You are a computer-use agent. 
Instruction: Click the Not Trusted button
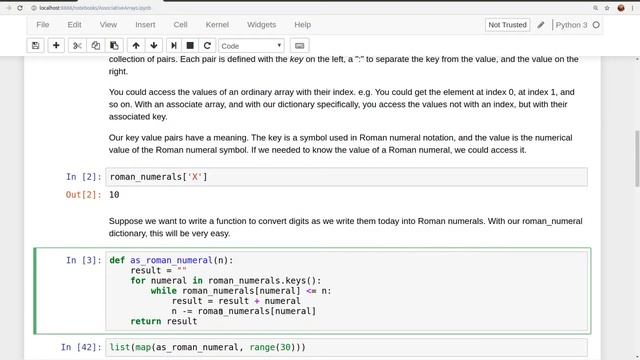[x=507, y=25]
